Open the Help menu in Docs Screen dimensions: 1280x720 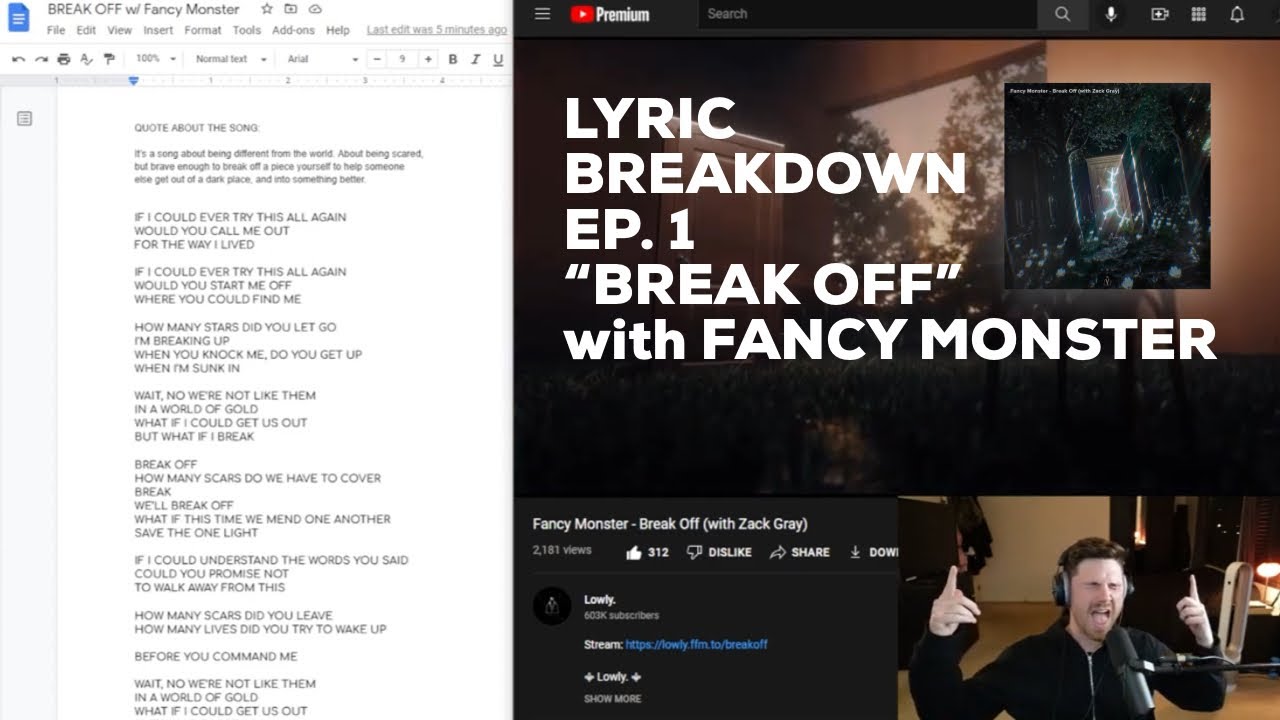(338, 30)
